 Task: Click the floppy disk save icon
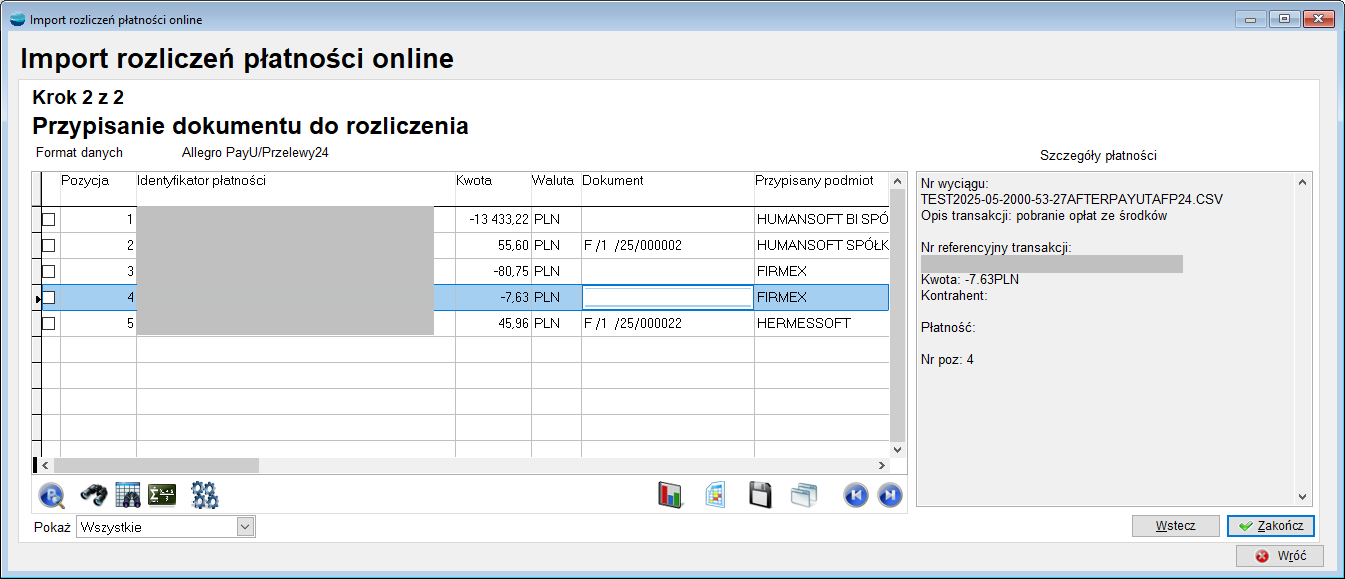click(x=761, y=495)
